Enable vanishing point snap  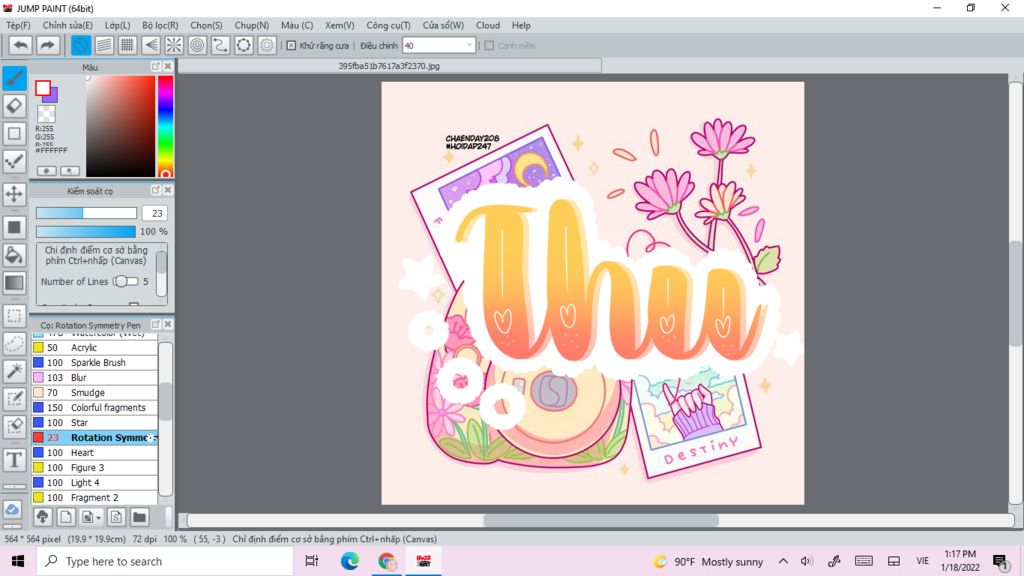(x=151, y=45)
